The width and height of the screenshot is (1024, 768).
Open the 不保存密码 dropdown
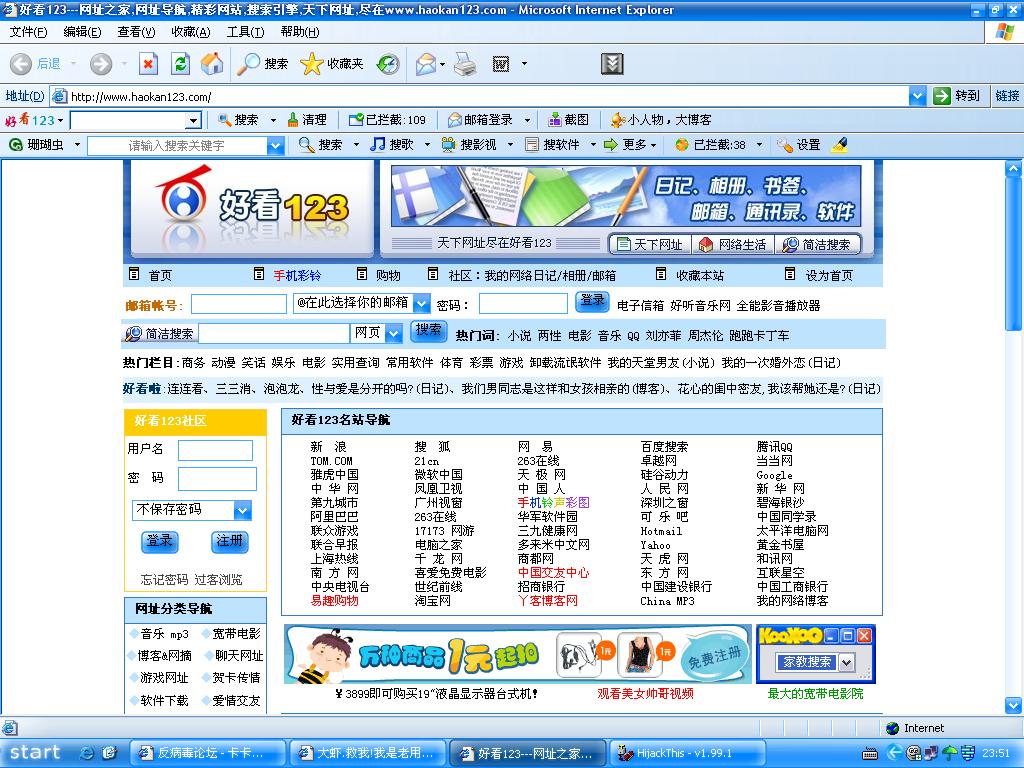click(x=242, y=510)
